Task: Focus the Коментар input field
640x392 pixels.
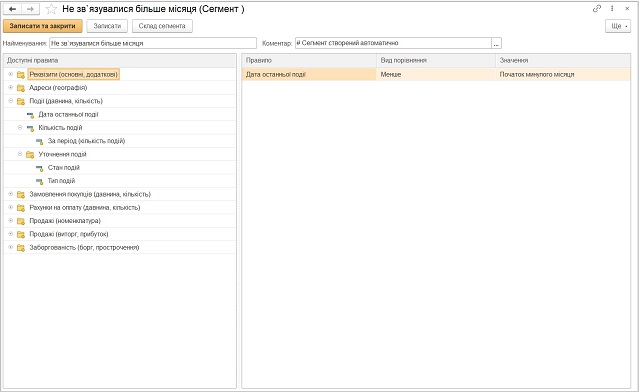Action: click(393, 43)
